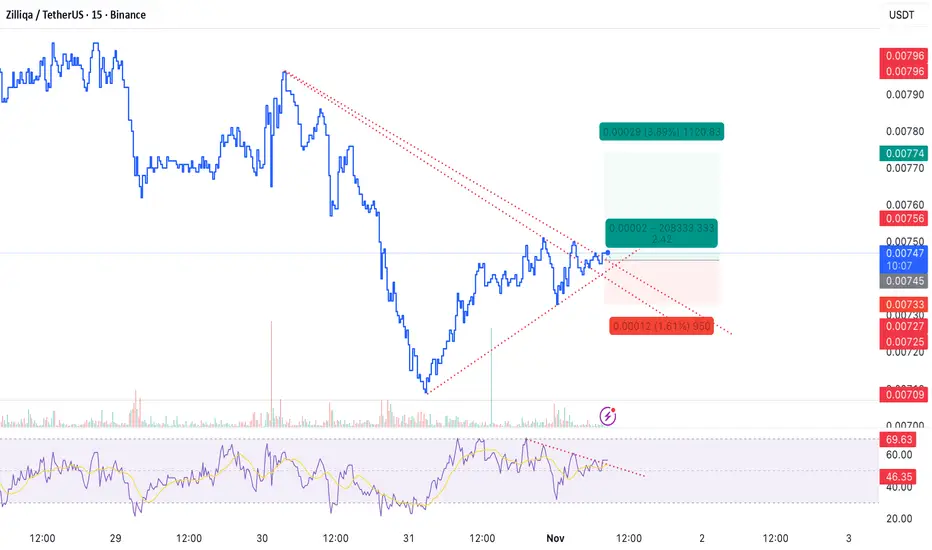Click the red 0.00727 price axis label

point(903,326)
